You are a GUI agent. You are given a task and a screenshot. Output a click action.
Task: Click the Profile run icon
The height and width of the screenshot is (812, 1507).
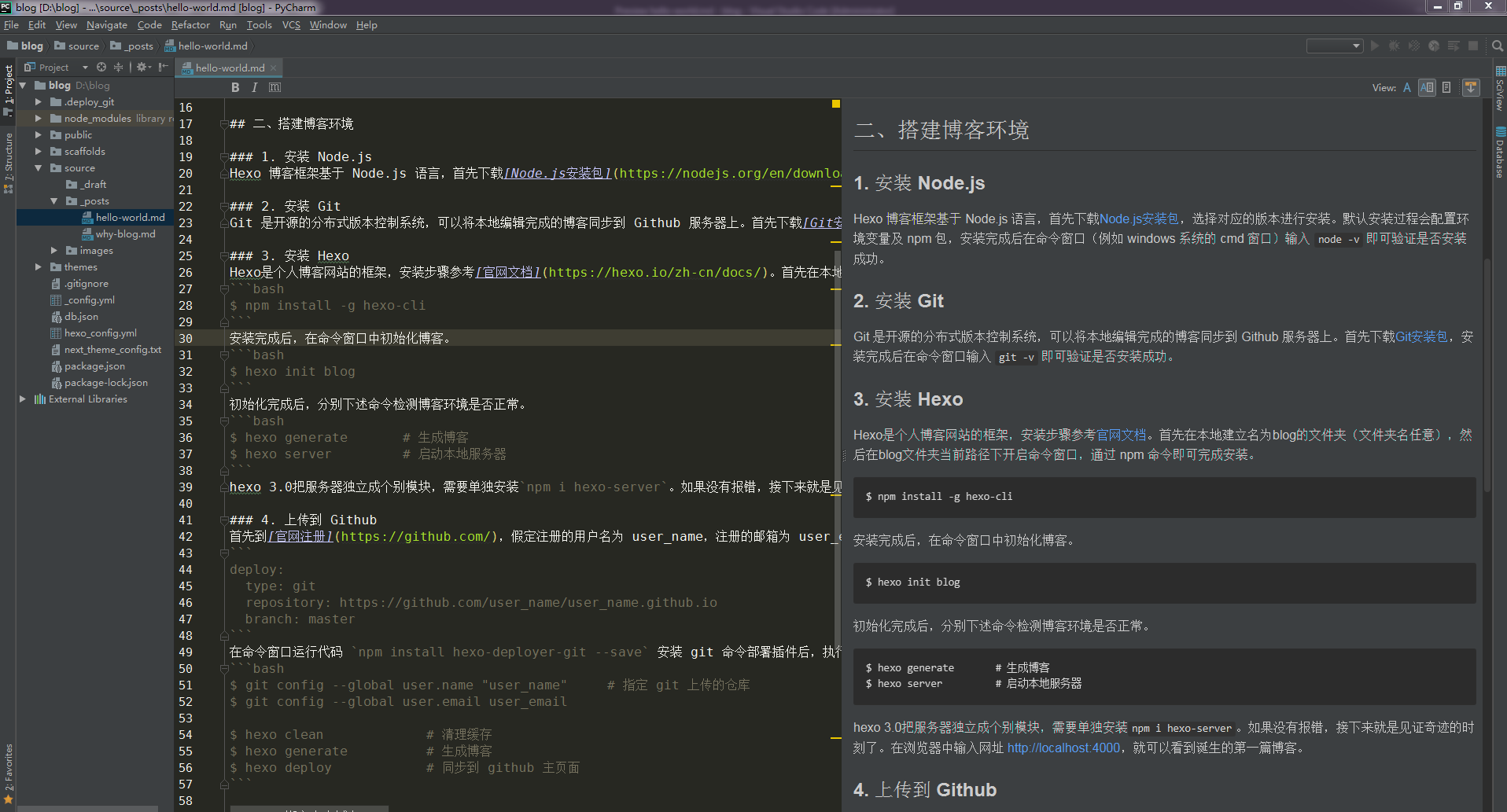1434,46
